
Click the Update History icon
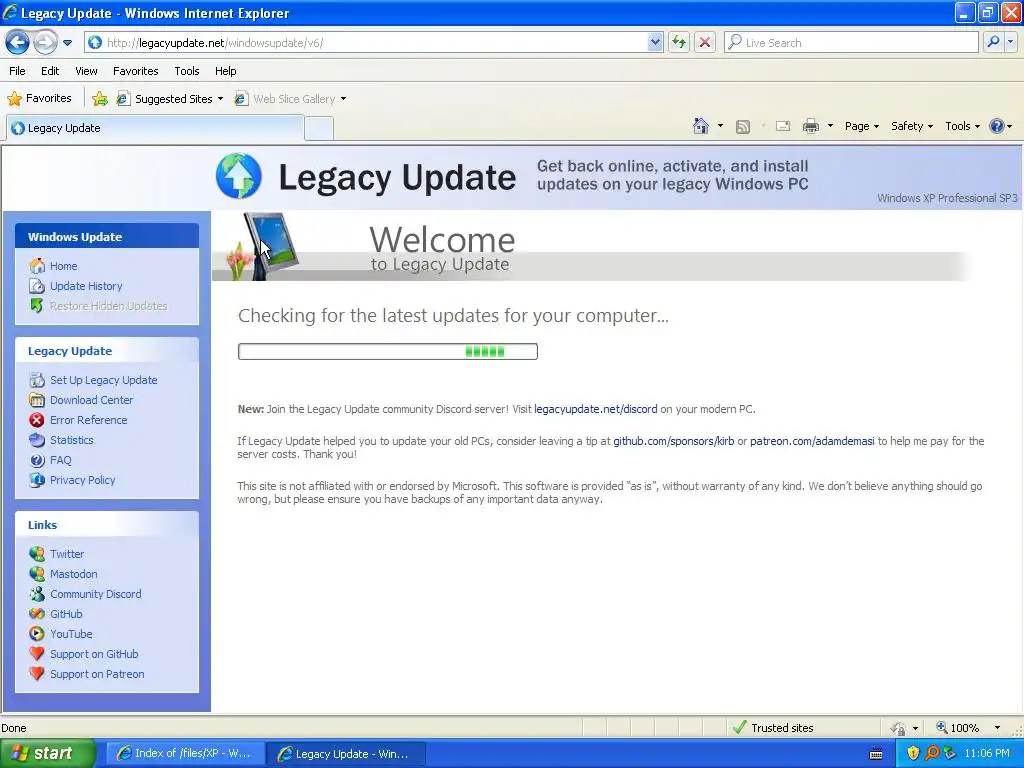coord(37,286)
